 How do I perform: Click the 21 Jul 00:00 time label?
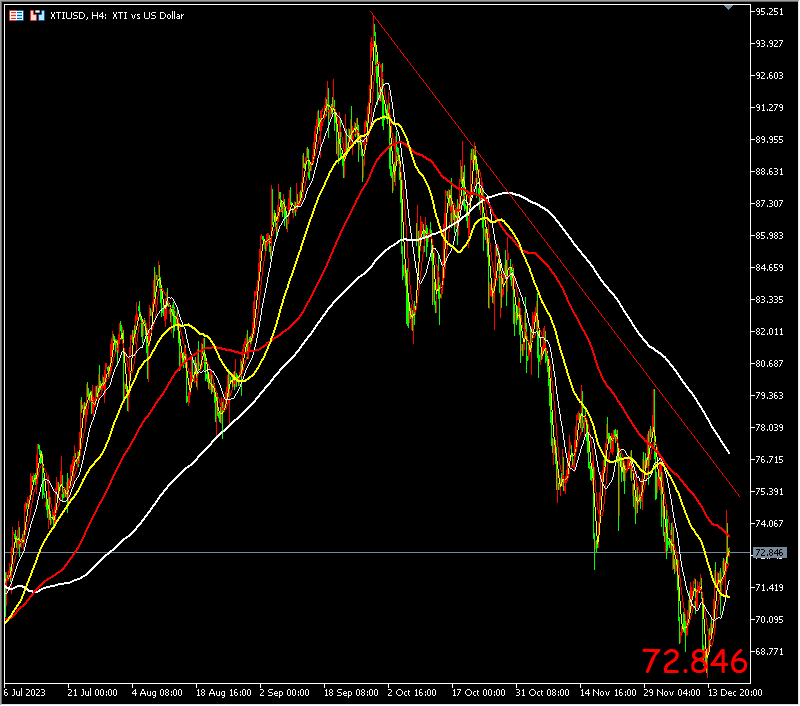(92, 693)
